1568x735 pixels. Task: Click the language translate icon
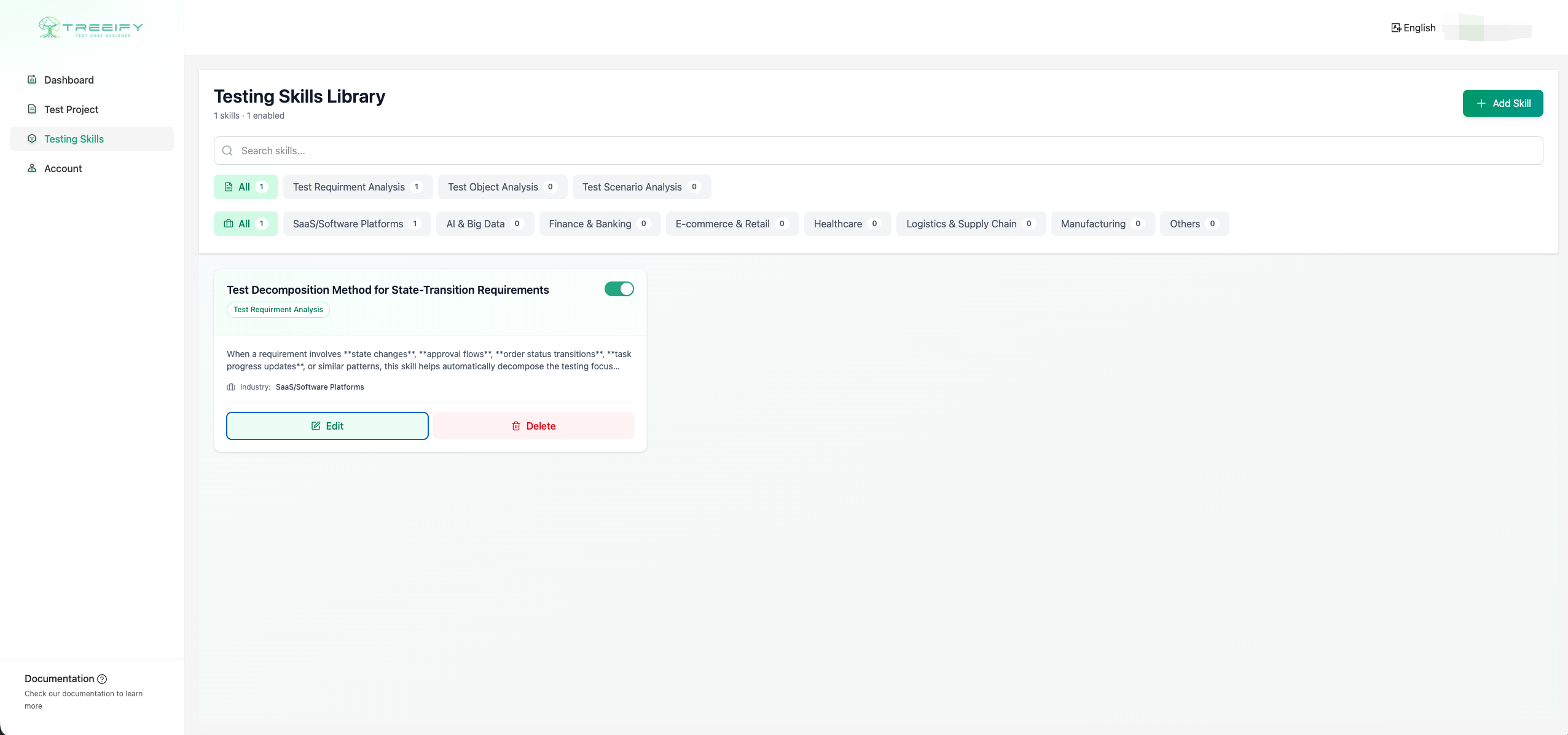(x=1396, y=28)
